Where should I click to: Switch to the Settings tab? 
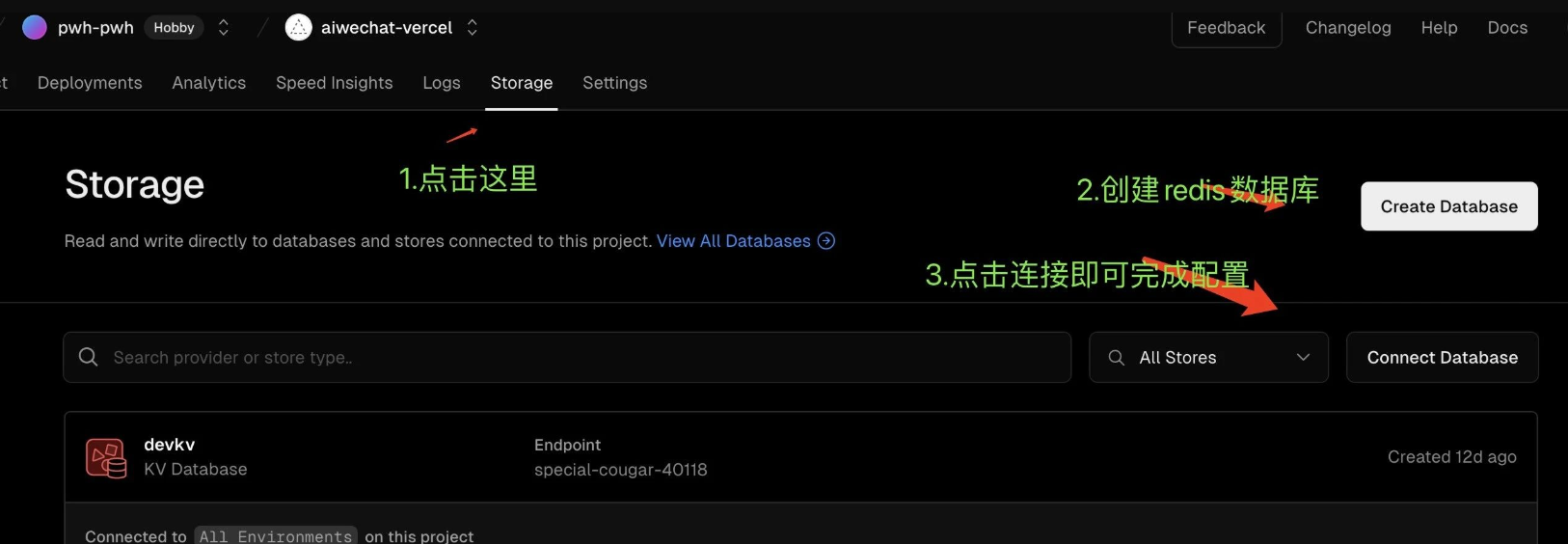tap(615, 83)
